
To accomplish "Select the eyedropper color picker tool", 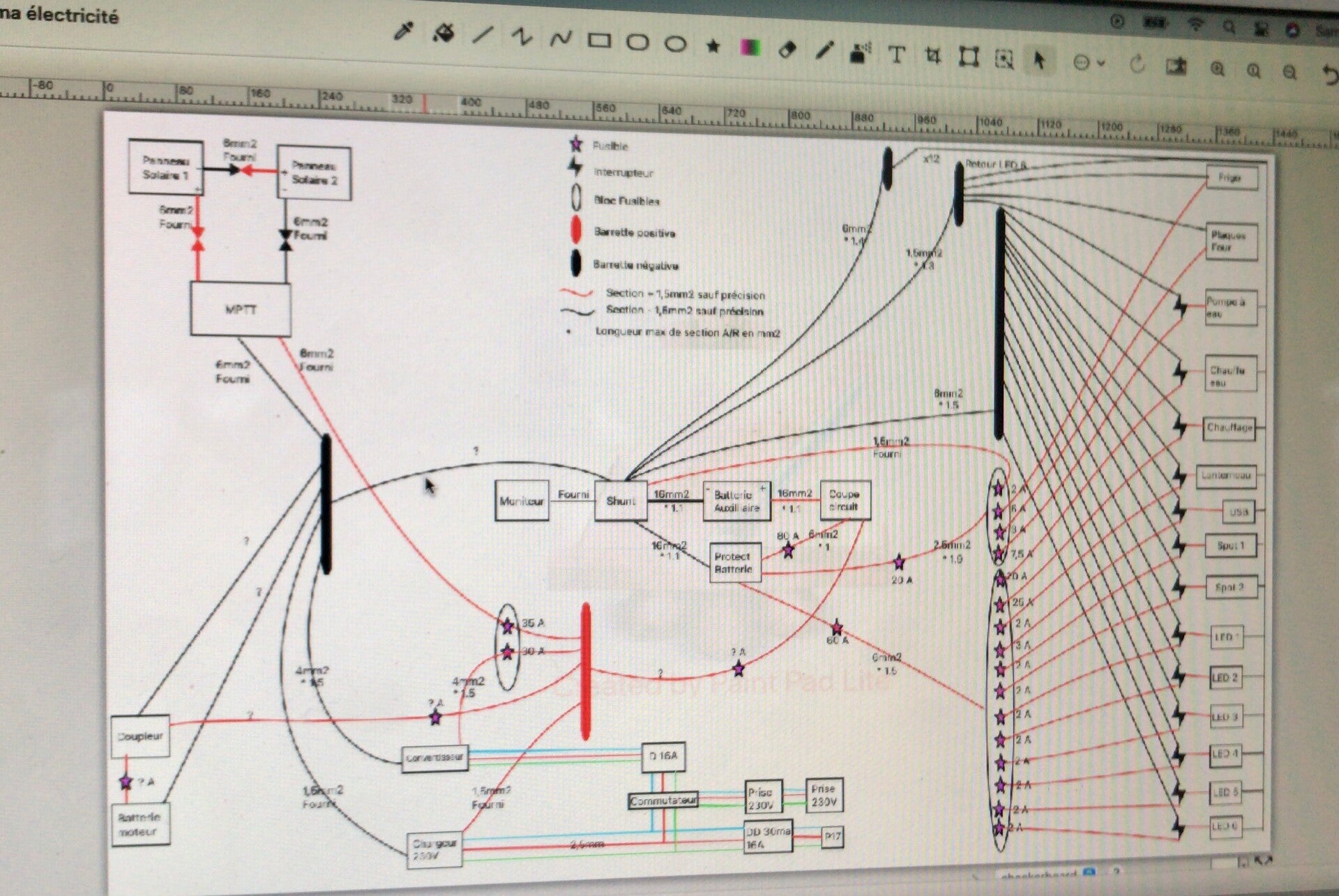I will [404, 31].
